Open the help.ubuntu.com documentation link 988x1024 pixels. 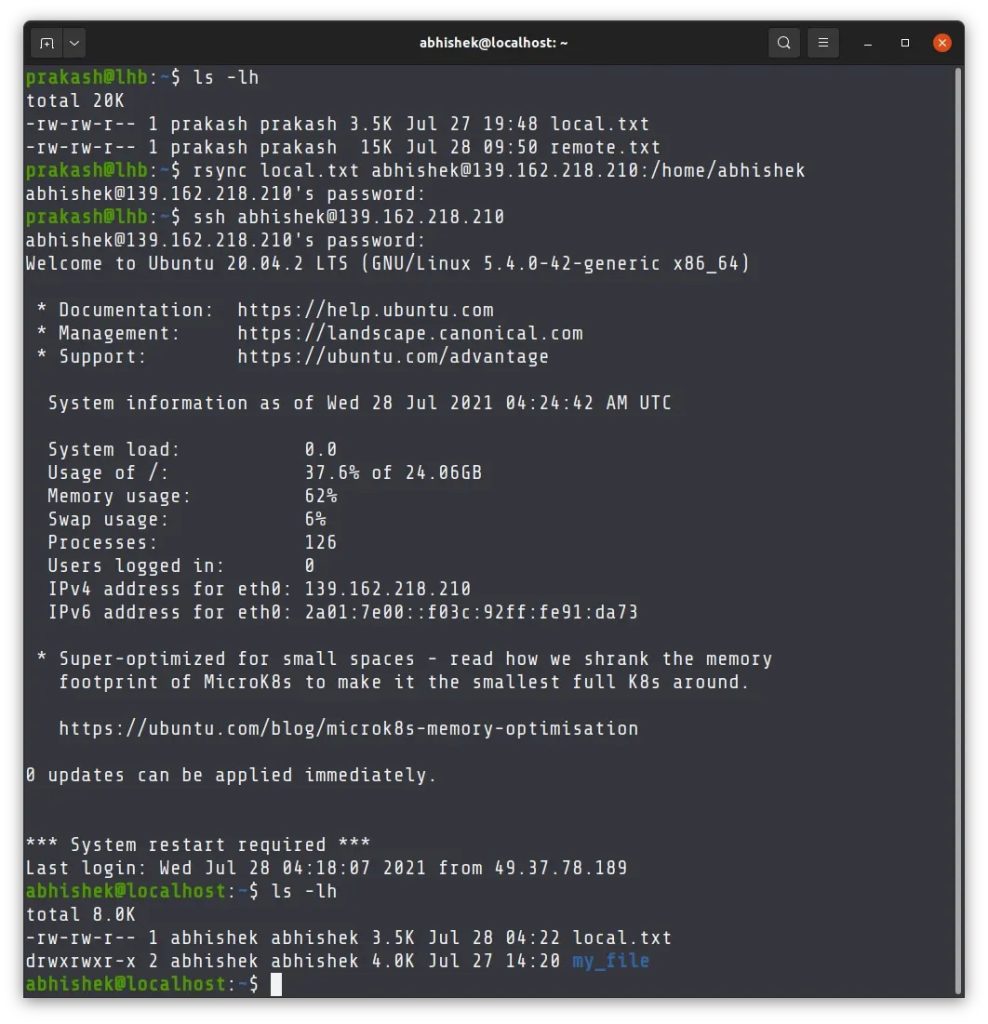pyautogui.click(x=365, y=310)
